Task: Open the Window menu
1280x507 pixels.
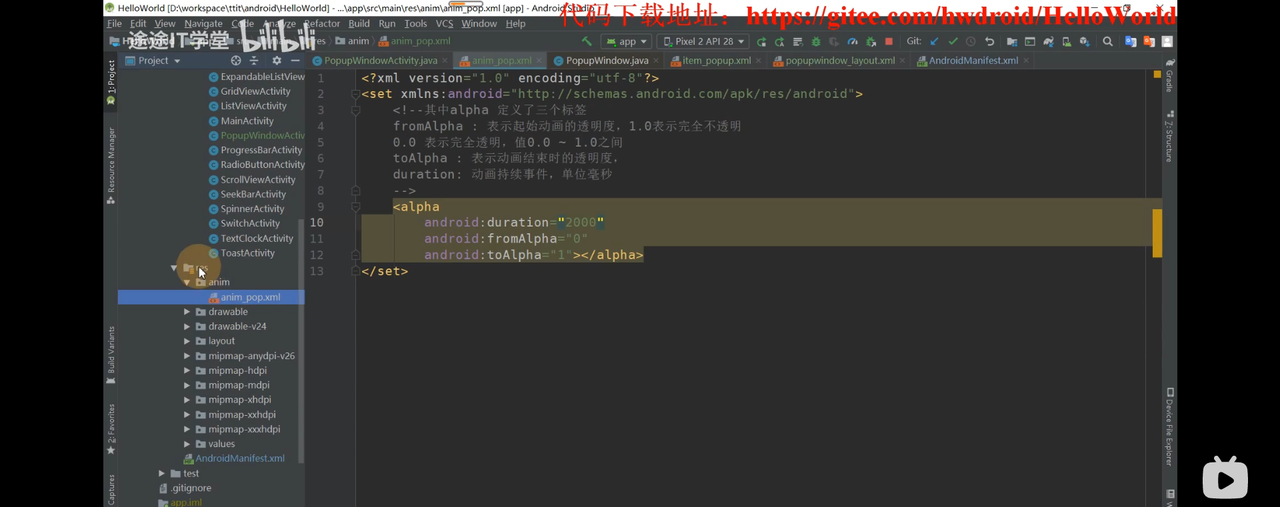Action: (479, 23)
